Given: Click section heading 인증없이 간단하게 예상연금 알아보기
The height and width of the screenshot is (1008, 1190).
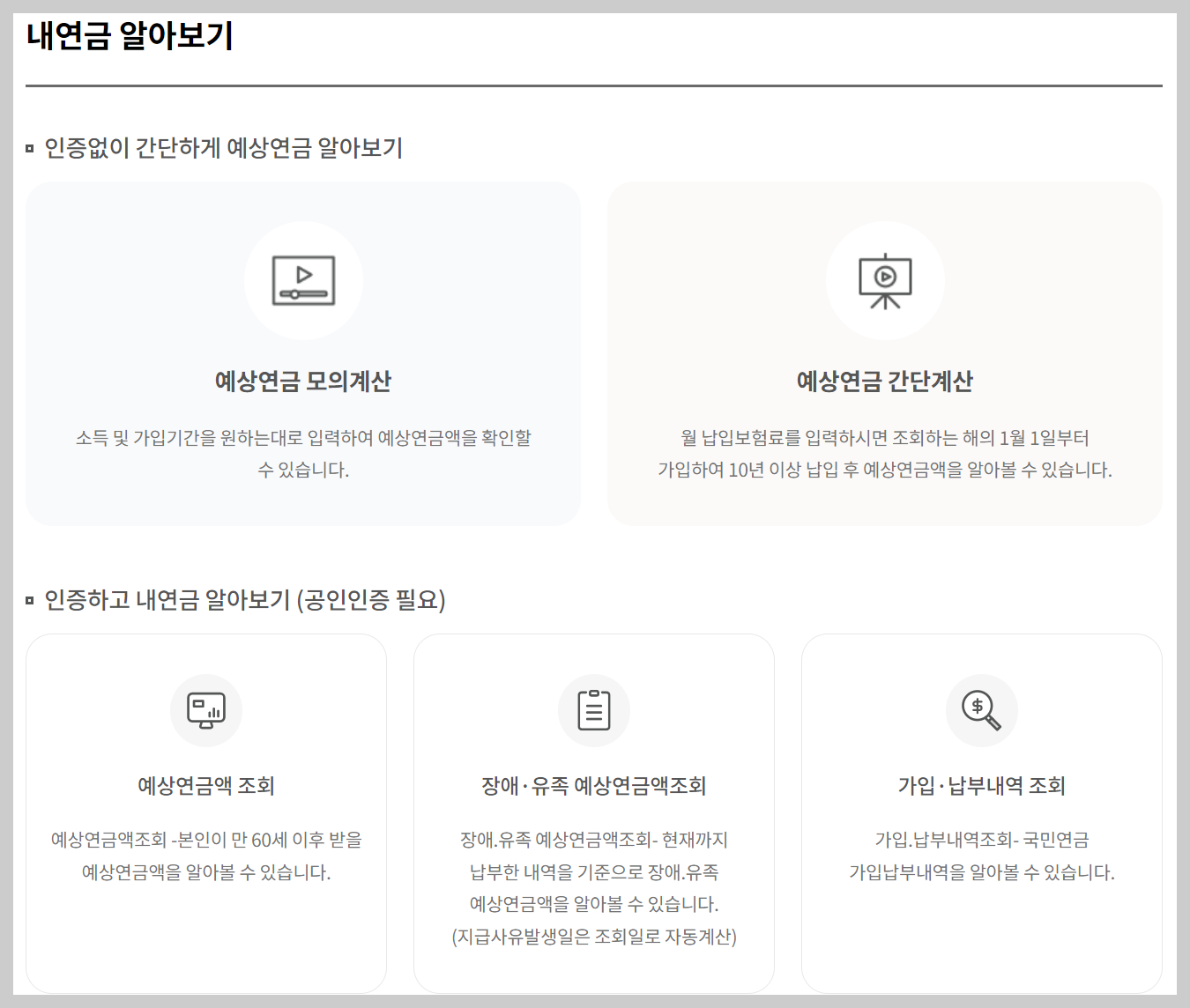Looking at the screenshot, I should (224, 148).
